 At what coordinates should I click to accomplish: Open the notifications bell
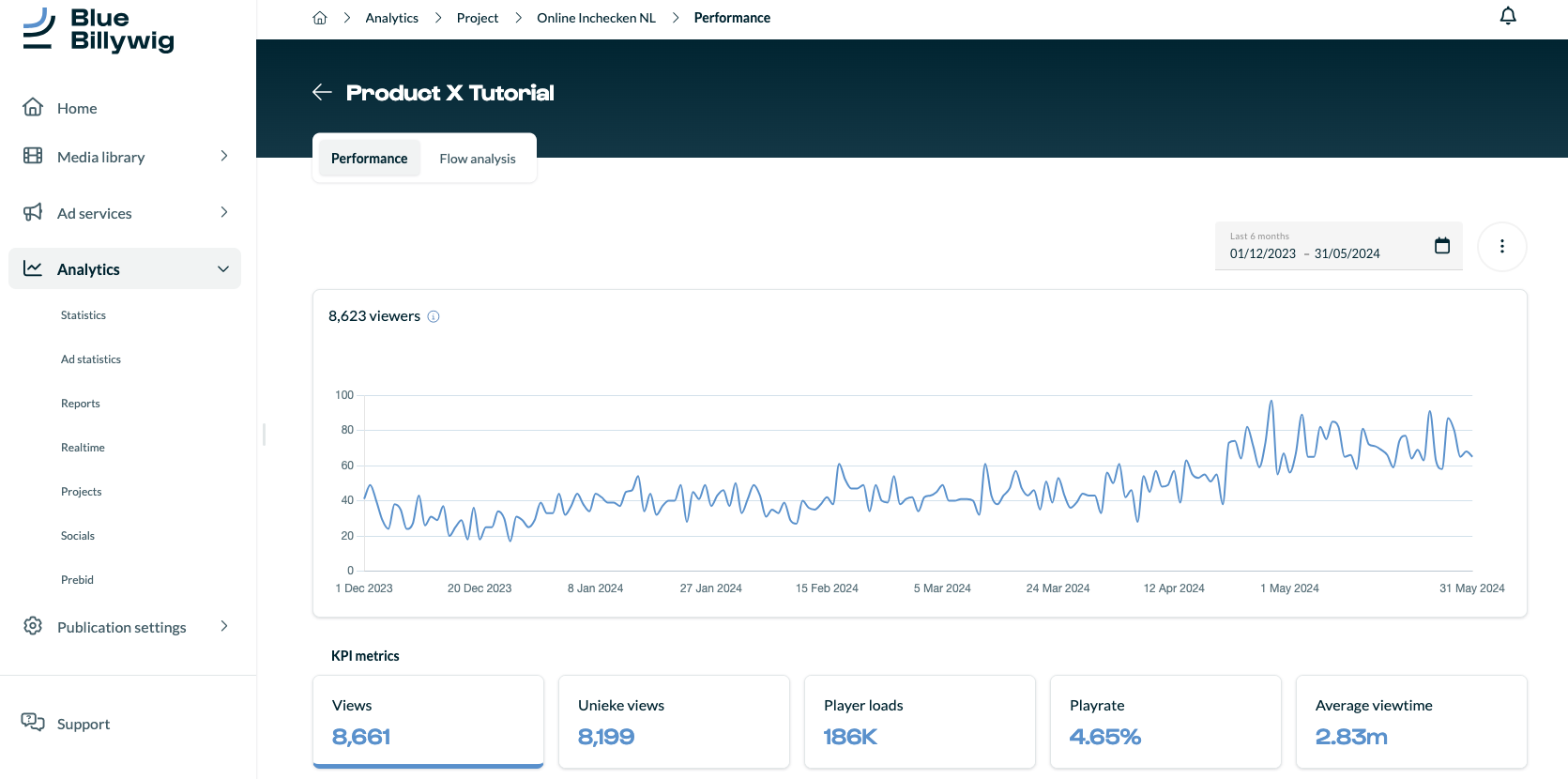click(x=1508, y=16)
